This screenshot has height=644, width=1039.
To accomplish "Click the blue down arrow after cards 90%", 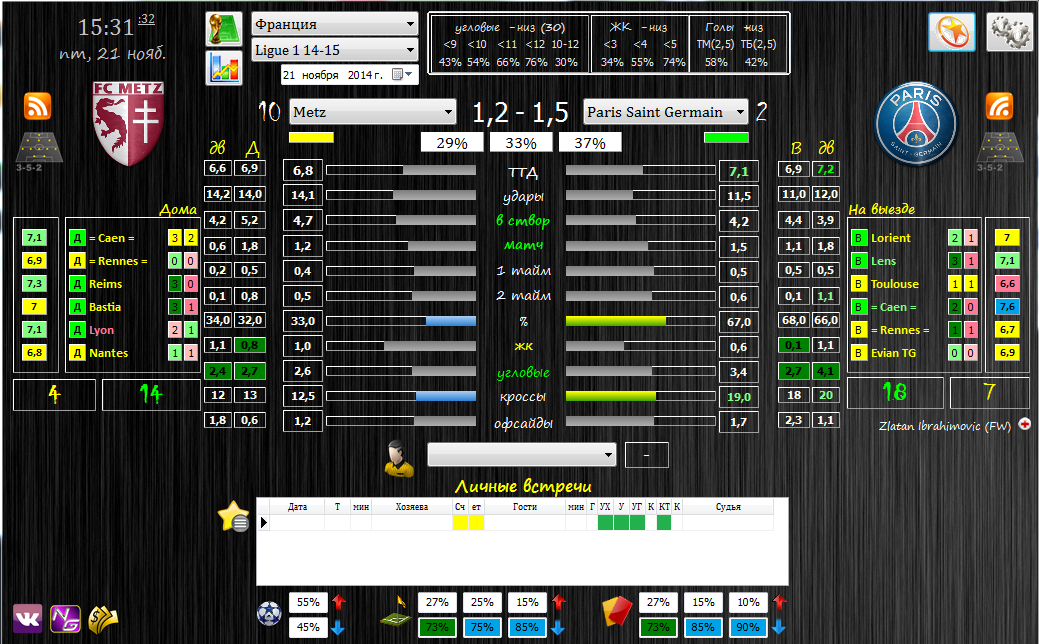I will click(x=779, y=627).
